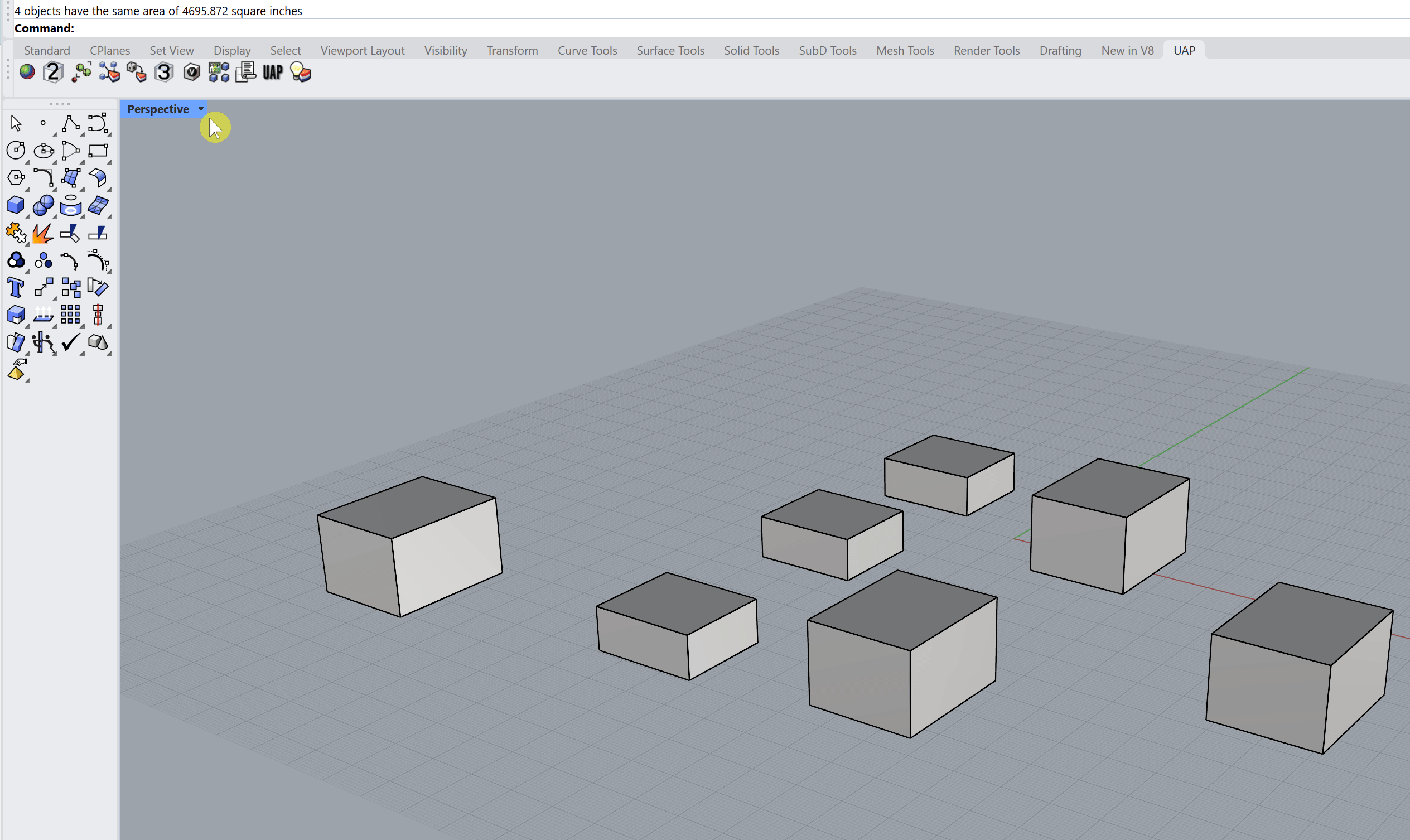Select the Mesh from Surface tool
The image size is (1410, 840).
pos(98,205)
